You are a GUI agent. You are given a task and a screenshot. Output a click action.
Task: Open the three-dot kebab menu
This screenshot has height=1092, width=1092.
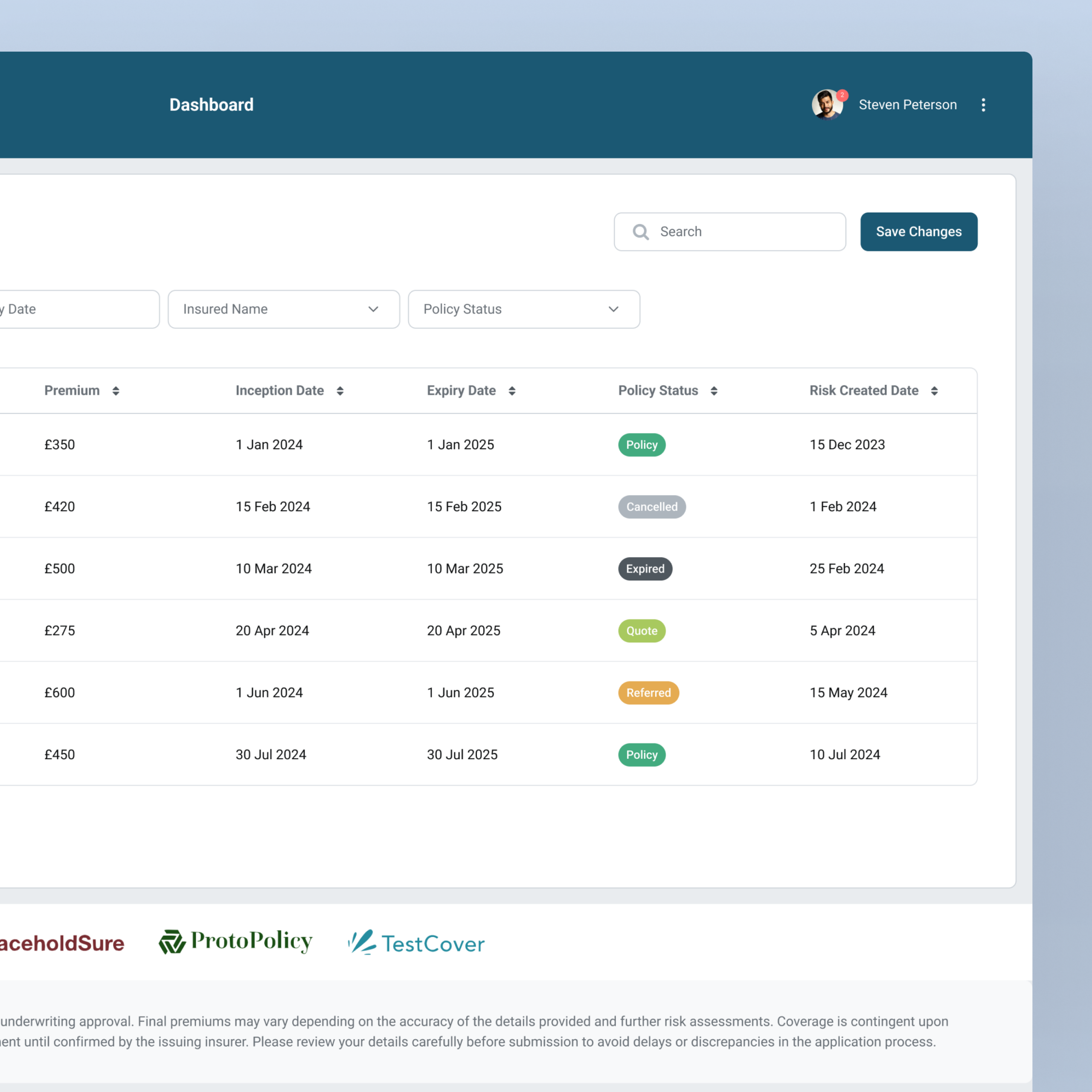point(983,105)
